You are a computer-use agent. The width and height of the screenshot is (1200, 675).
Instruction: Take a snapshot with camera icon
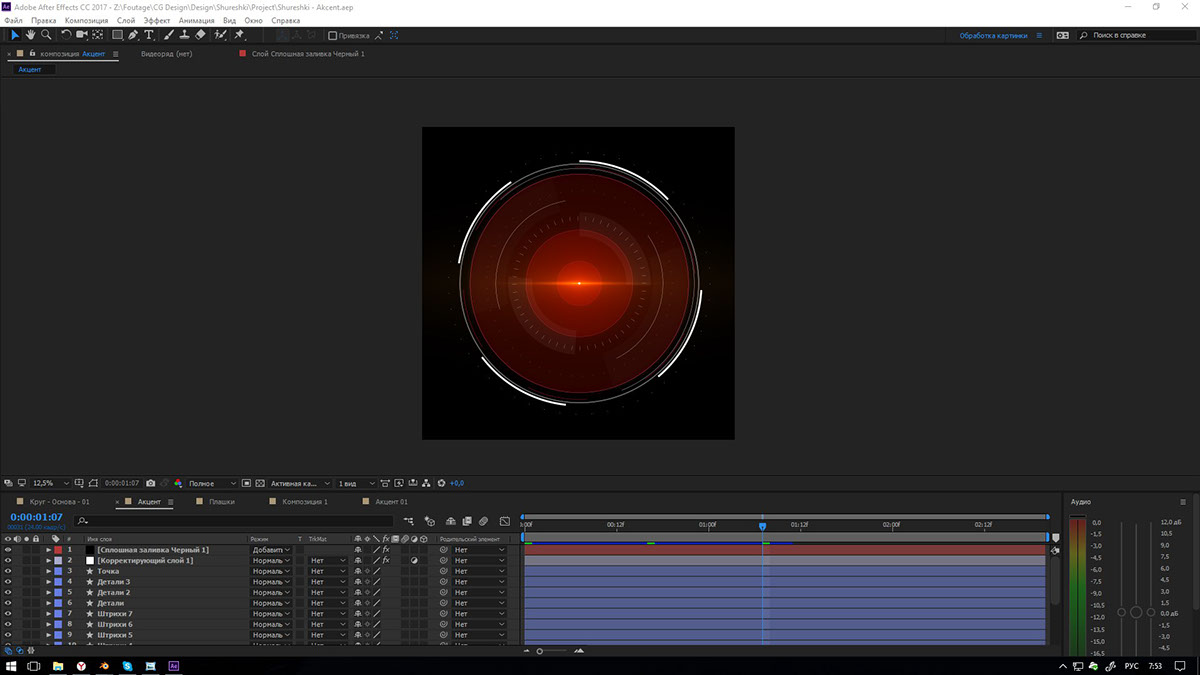(151, 483)
